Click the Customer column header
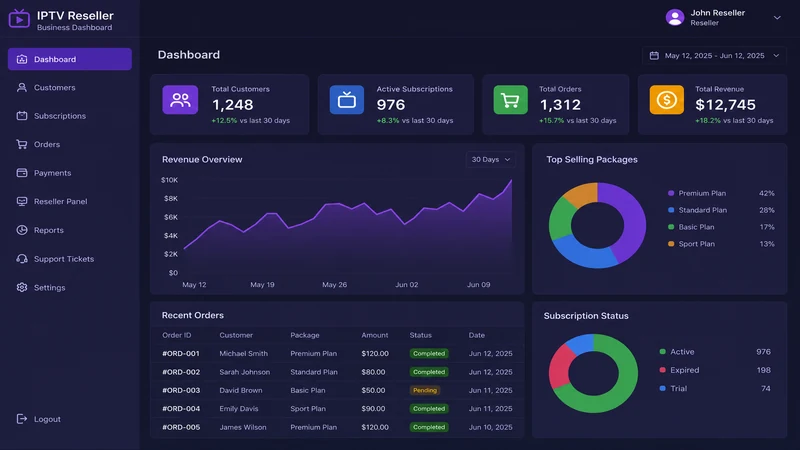Viewport: 800px width, 450px height. click(236, 335)
